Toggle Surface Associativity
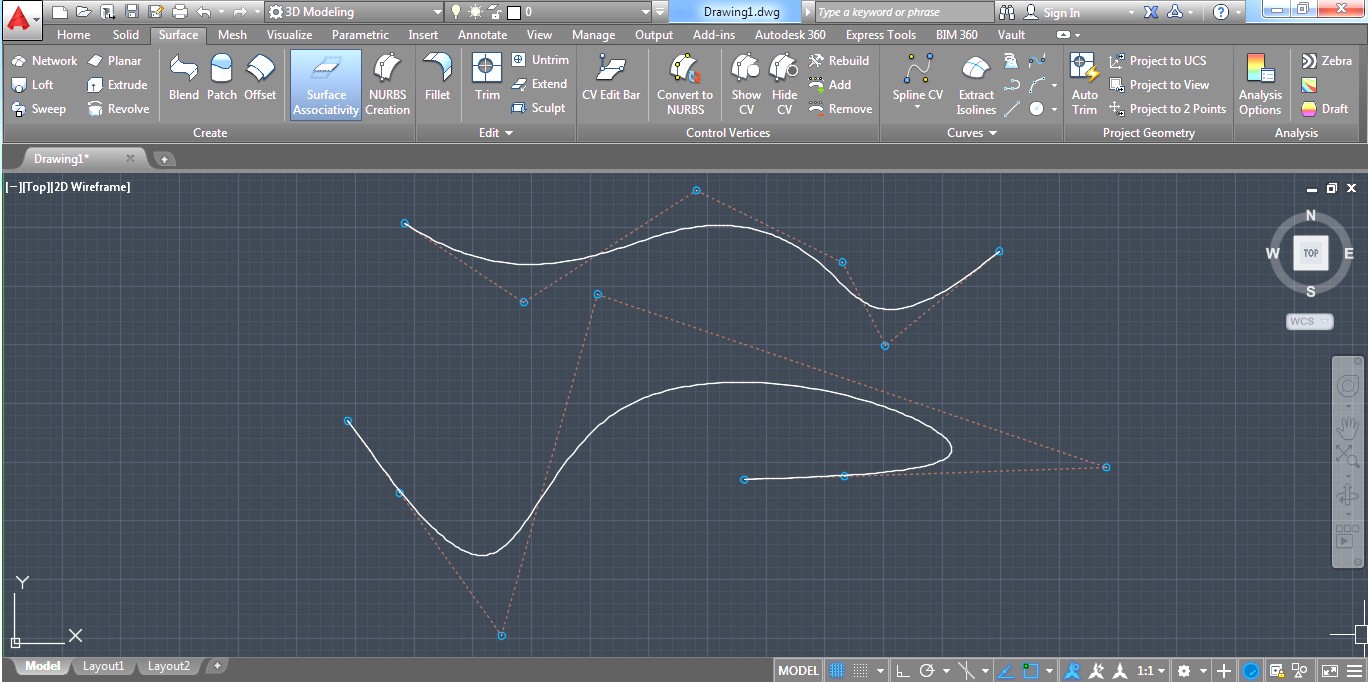This screenshot has height=682, width=1368. click(326, 85)
